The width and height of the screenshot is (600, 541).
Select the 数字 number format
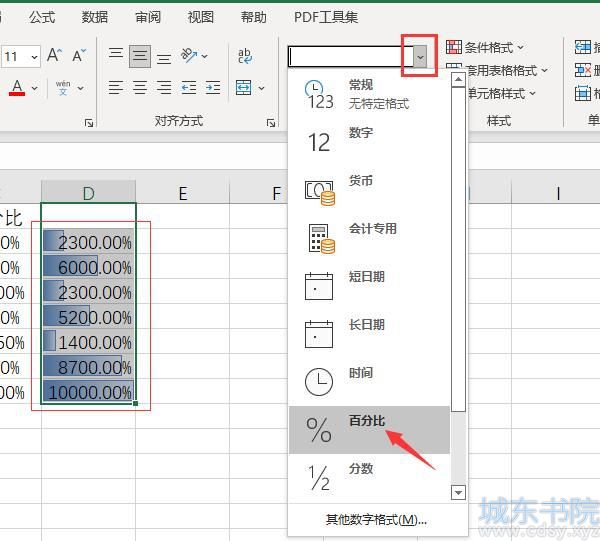pyautogui.click(x=369, y=142)
